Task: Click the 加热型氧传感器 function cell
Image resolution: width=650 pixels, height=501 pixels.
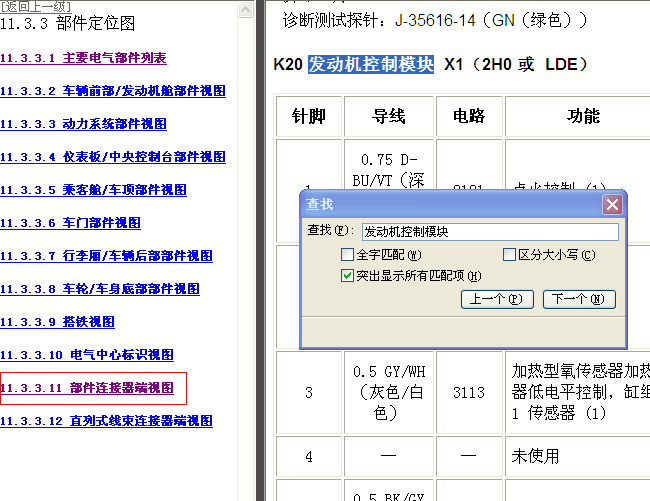Action: [x=577, y=392]
